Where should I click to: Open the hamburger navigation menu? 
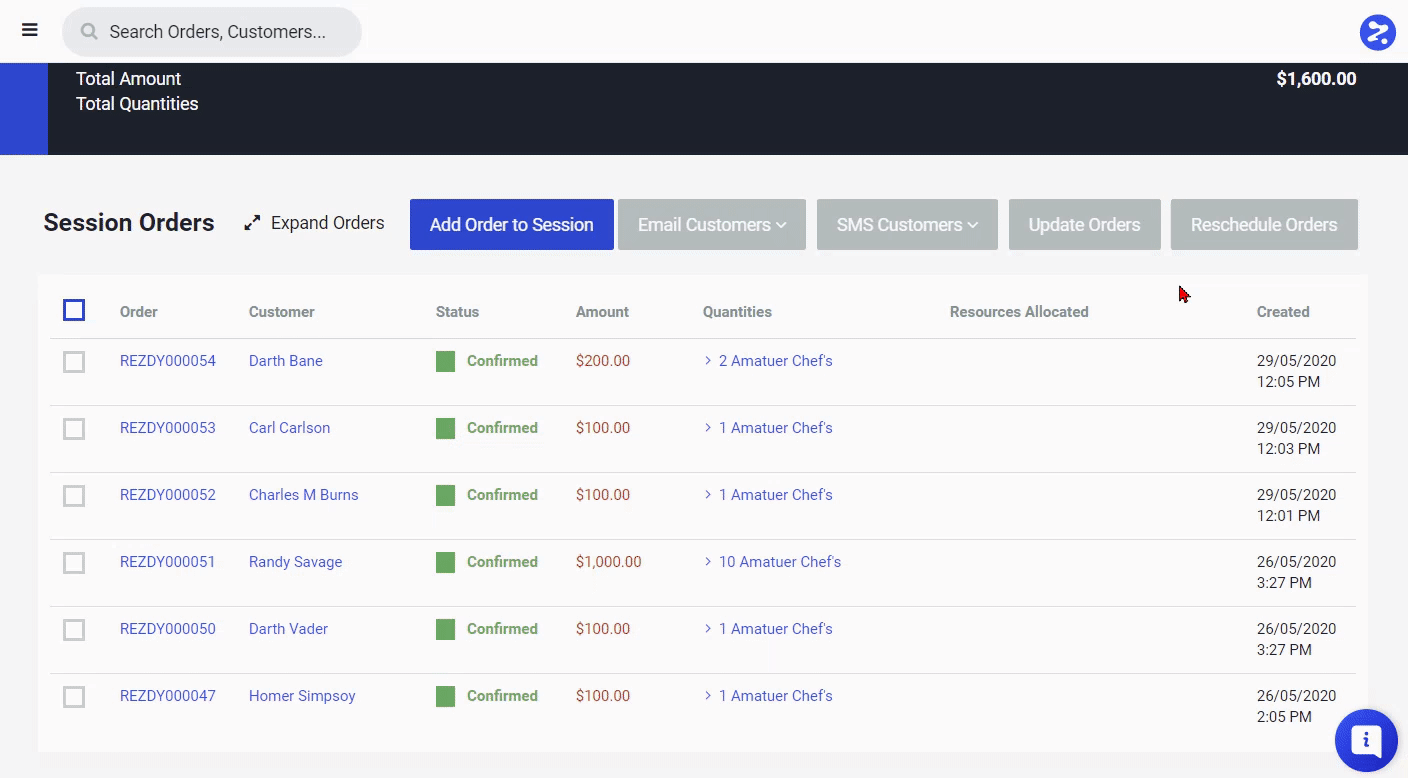30,30
